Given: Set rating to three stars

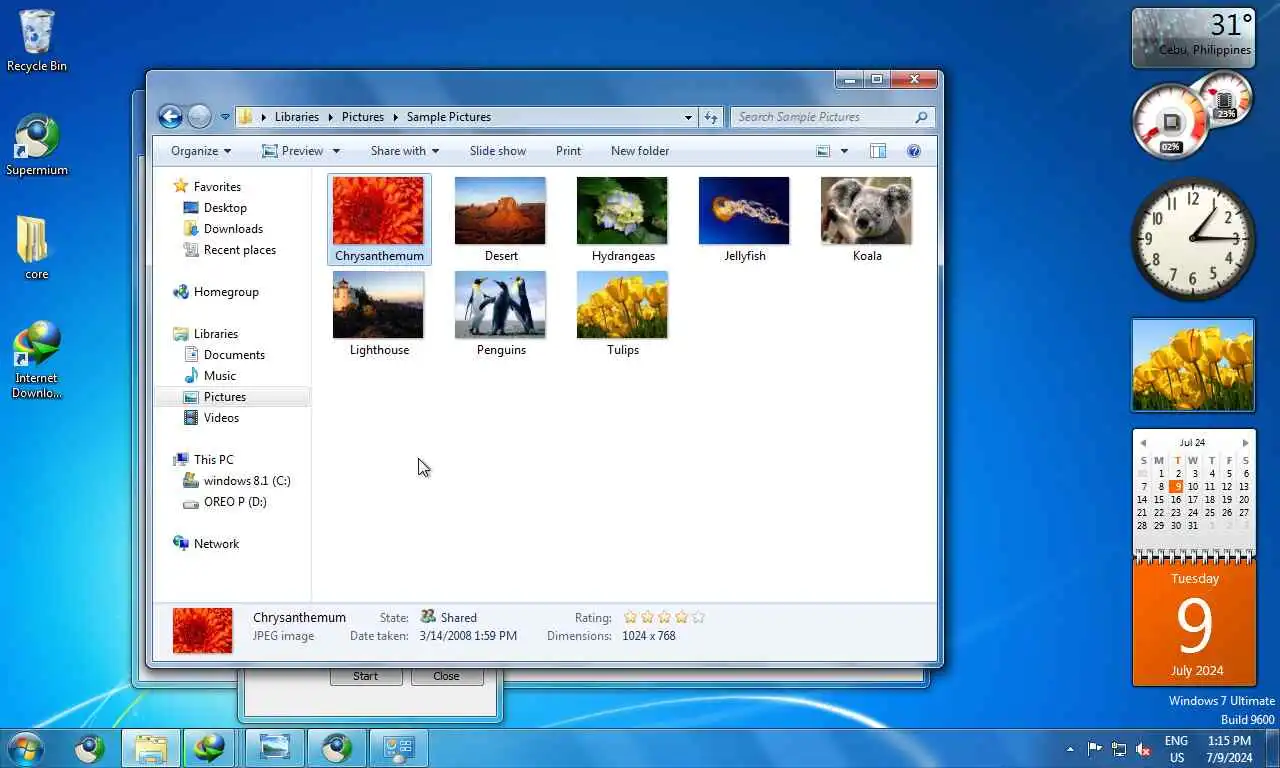Looking at the screenshot, I should click(664, 617).
